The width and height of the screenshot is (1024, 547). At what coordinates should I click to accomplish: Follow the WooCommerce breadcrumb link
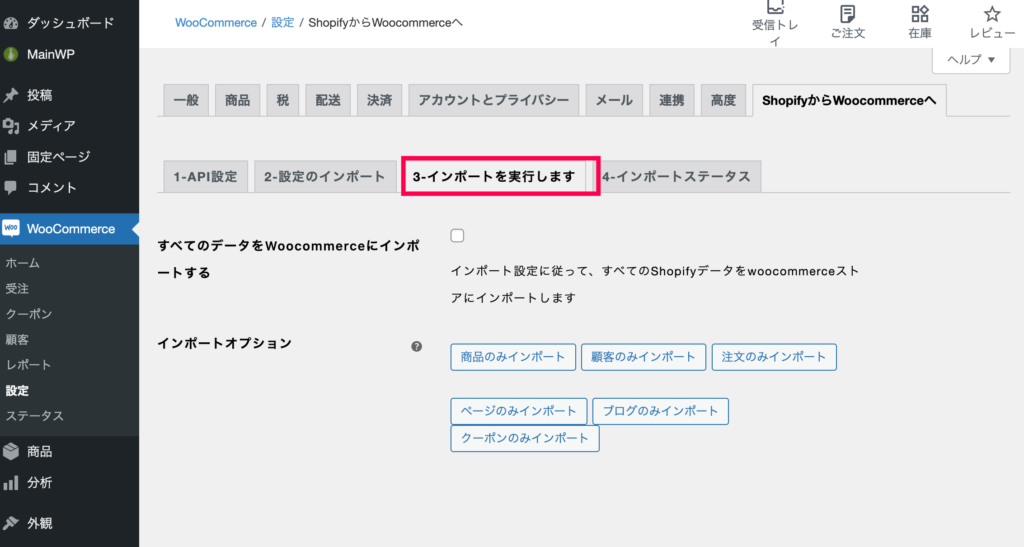coord(216,23)
